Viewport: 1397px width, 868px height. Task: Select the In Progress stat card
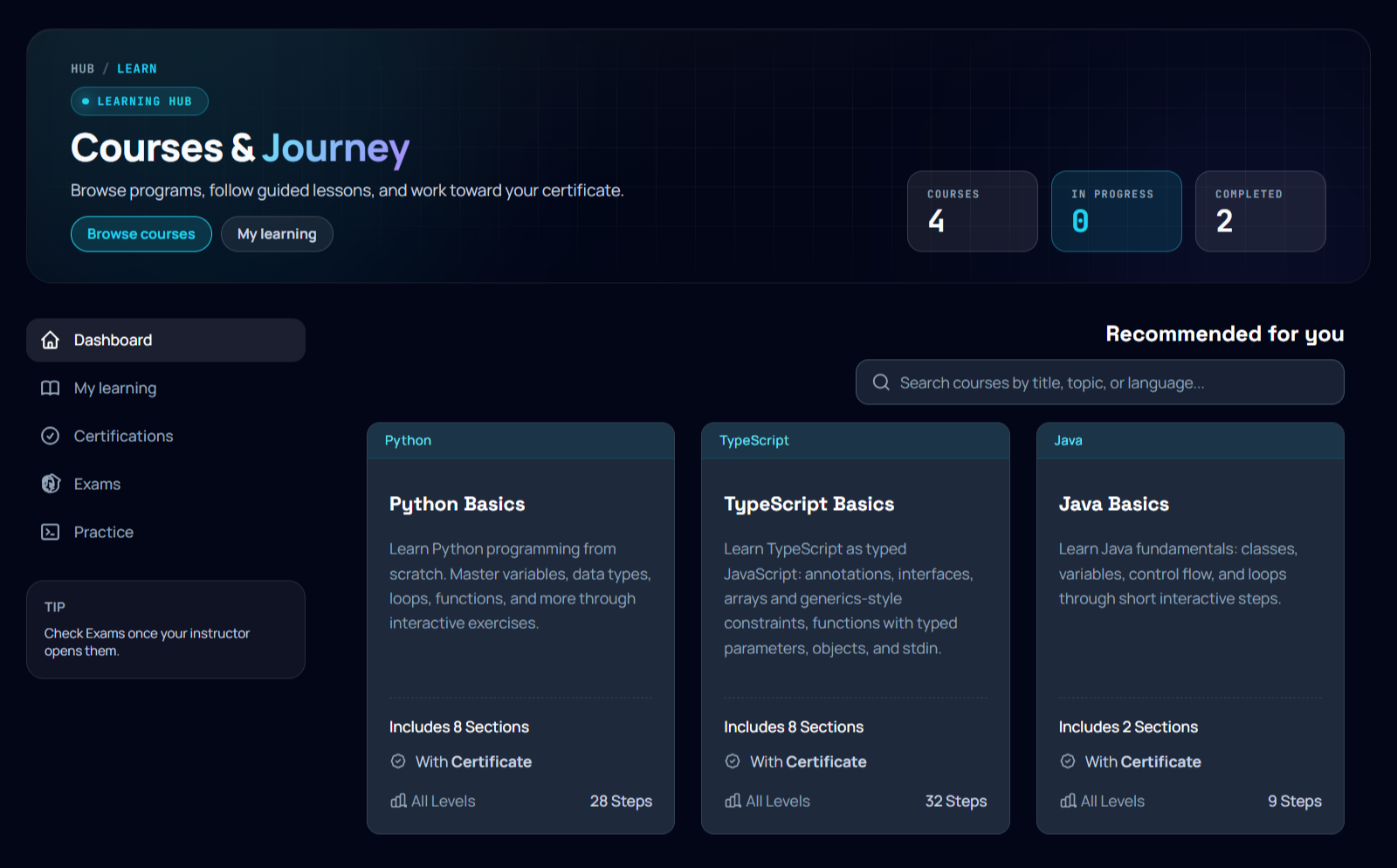(x=1117, y=211)
